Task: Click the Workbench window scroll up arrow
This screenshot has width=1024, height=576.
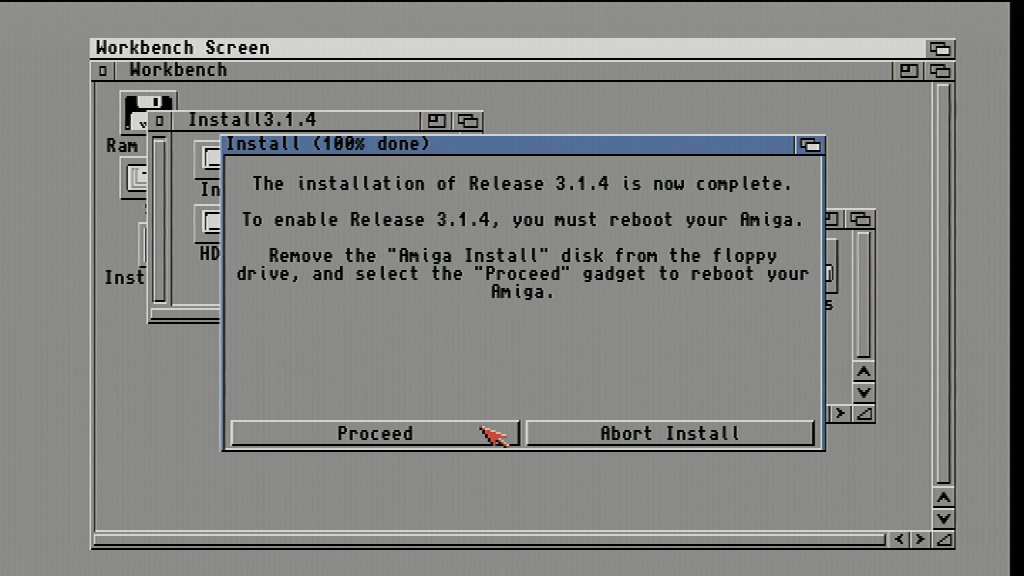Action: coord(943,498)
